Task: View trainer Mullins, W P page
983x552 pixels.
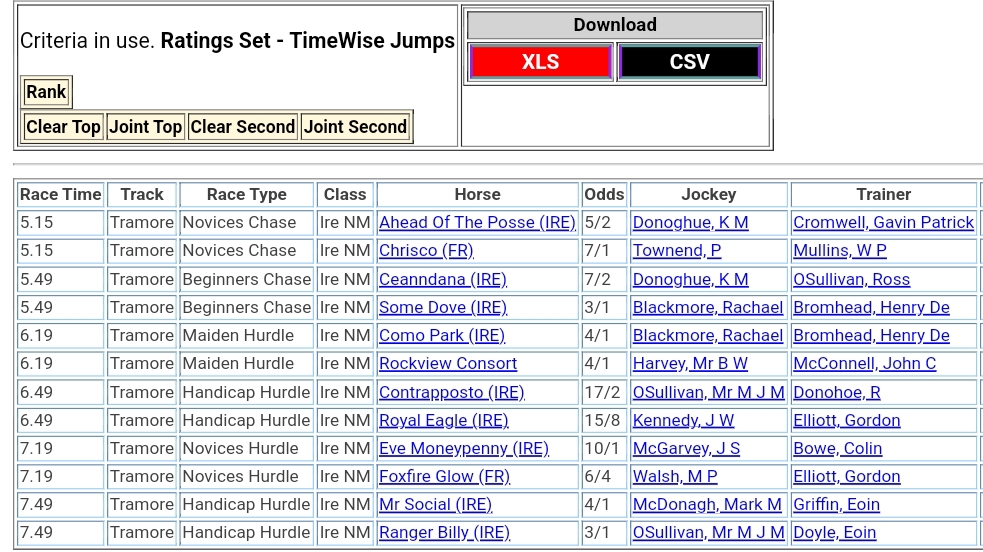Action: [839, 250]
